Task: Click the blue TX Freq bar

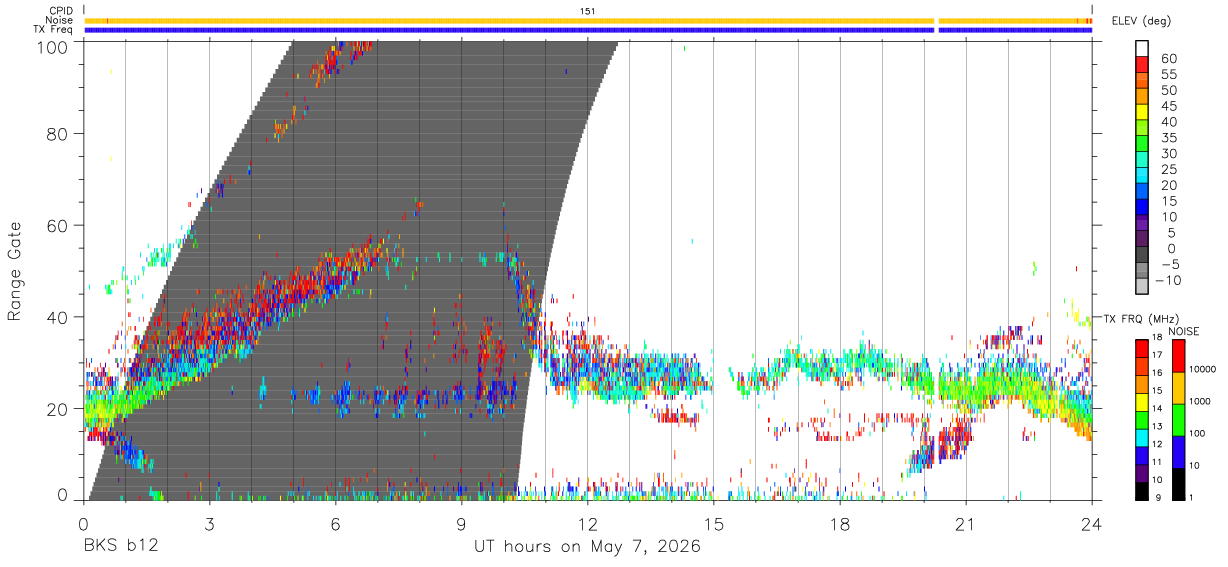Action: click(x=588, y=30)
